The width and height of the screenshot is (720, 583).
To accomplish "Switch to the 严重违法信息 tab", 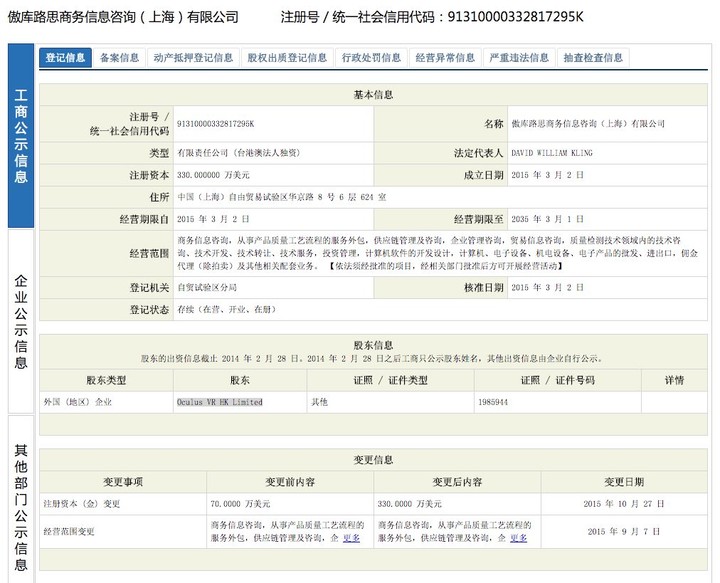I will point(519,58).
